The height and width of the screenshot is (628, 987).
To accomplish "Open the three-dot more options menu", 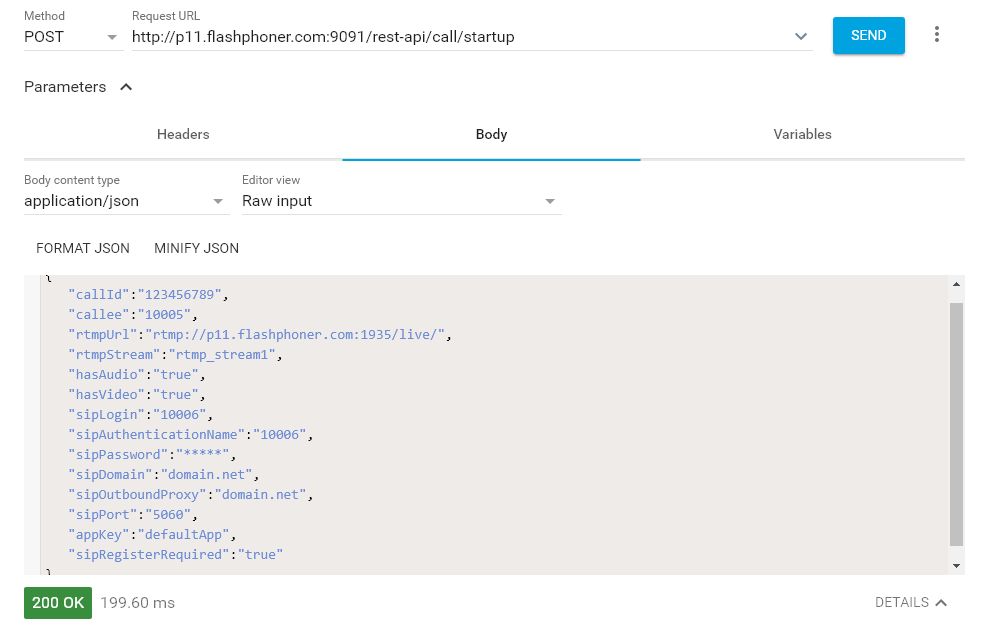I will 936,35.
